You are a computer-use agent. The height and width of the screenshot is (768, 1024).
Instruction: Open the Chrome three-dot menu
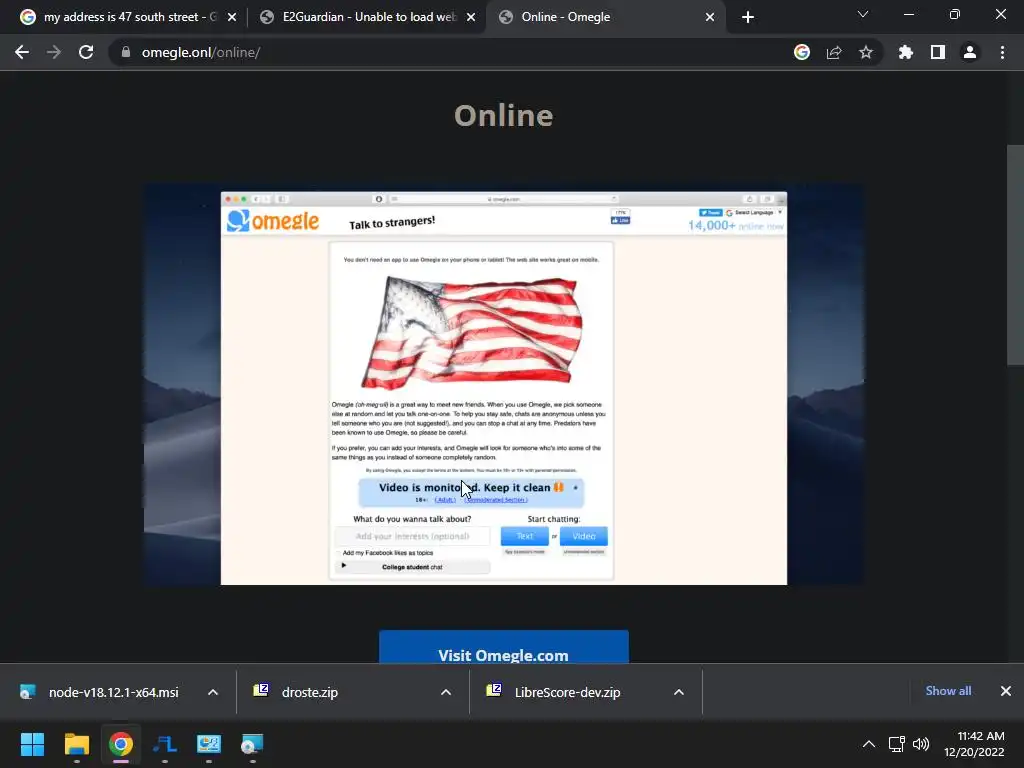tap(1002, 52)
